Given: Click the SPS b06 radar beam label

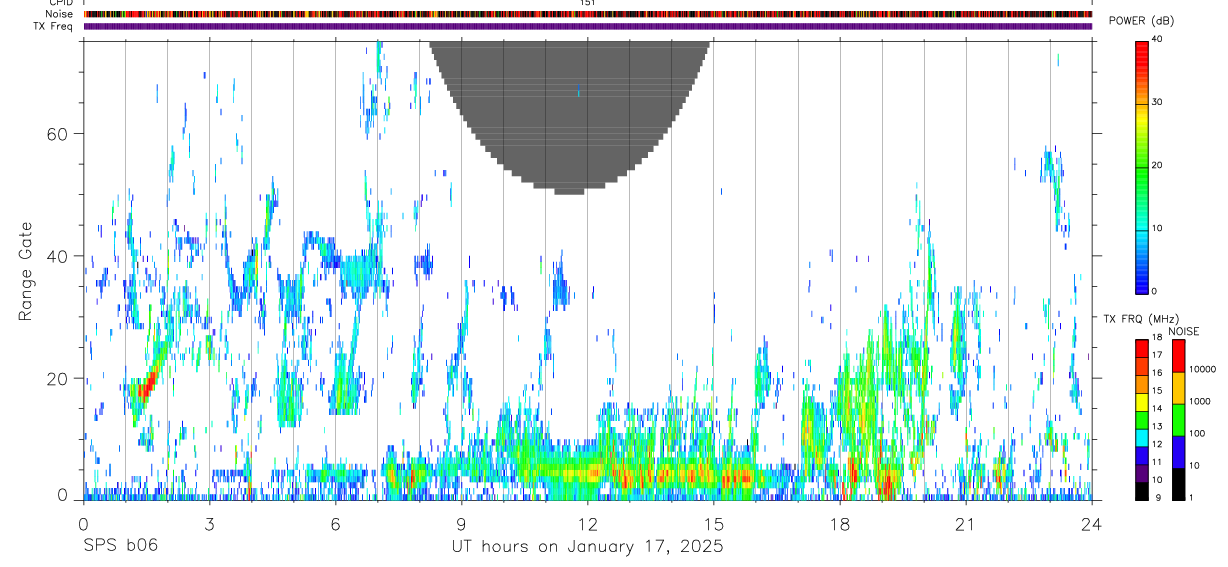Looking at the screenshot, I should click(x=120, y=547).
